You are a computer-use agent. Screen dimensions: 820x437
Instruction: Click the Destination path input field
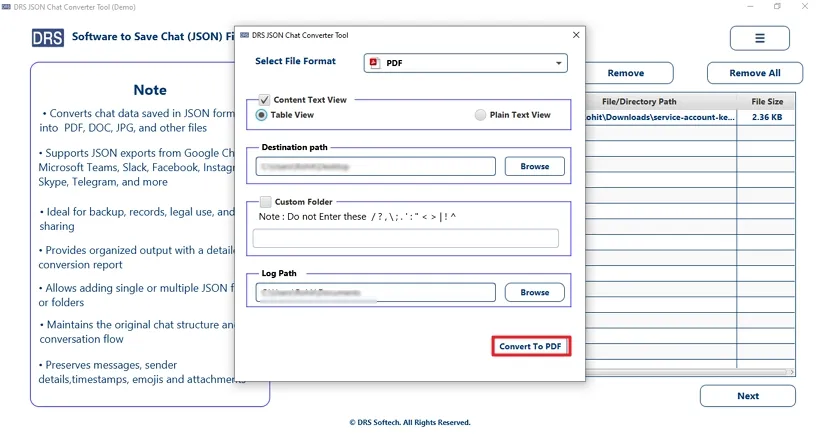(375, 166)
